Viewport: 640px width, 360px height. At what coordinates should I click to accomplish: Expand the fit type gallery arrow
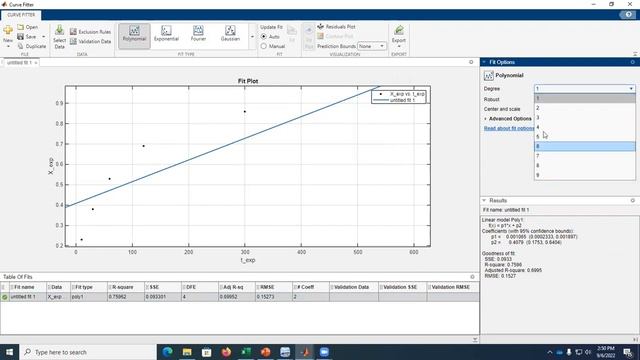tap(252, 37)
